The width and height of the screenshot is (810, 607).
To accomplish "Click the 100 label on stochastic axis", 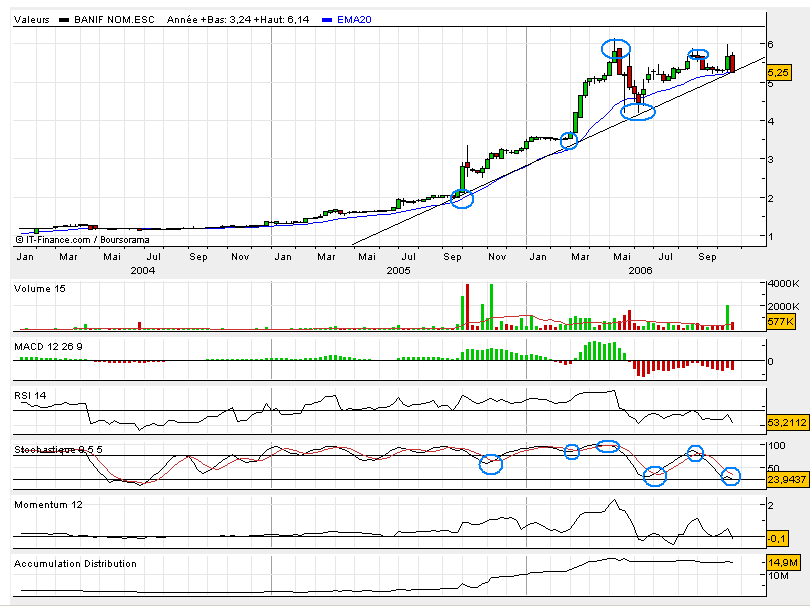I will [x=776, y=445].
